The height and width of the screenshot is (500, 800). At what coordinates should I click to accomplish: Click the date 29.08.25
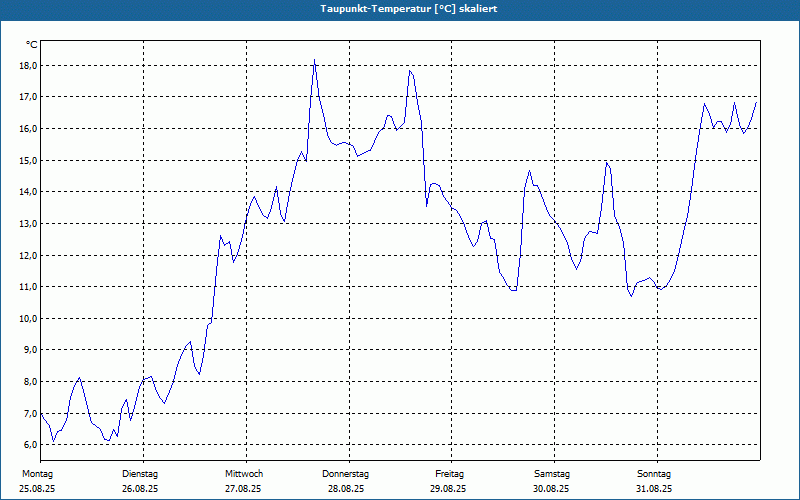(448, 489)
